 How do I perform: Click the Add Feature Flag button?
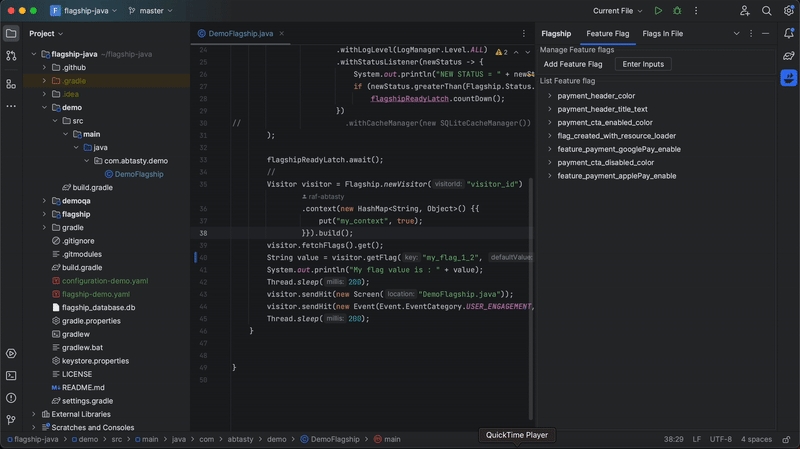[573, 64]
